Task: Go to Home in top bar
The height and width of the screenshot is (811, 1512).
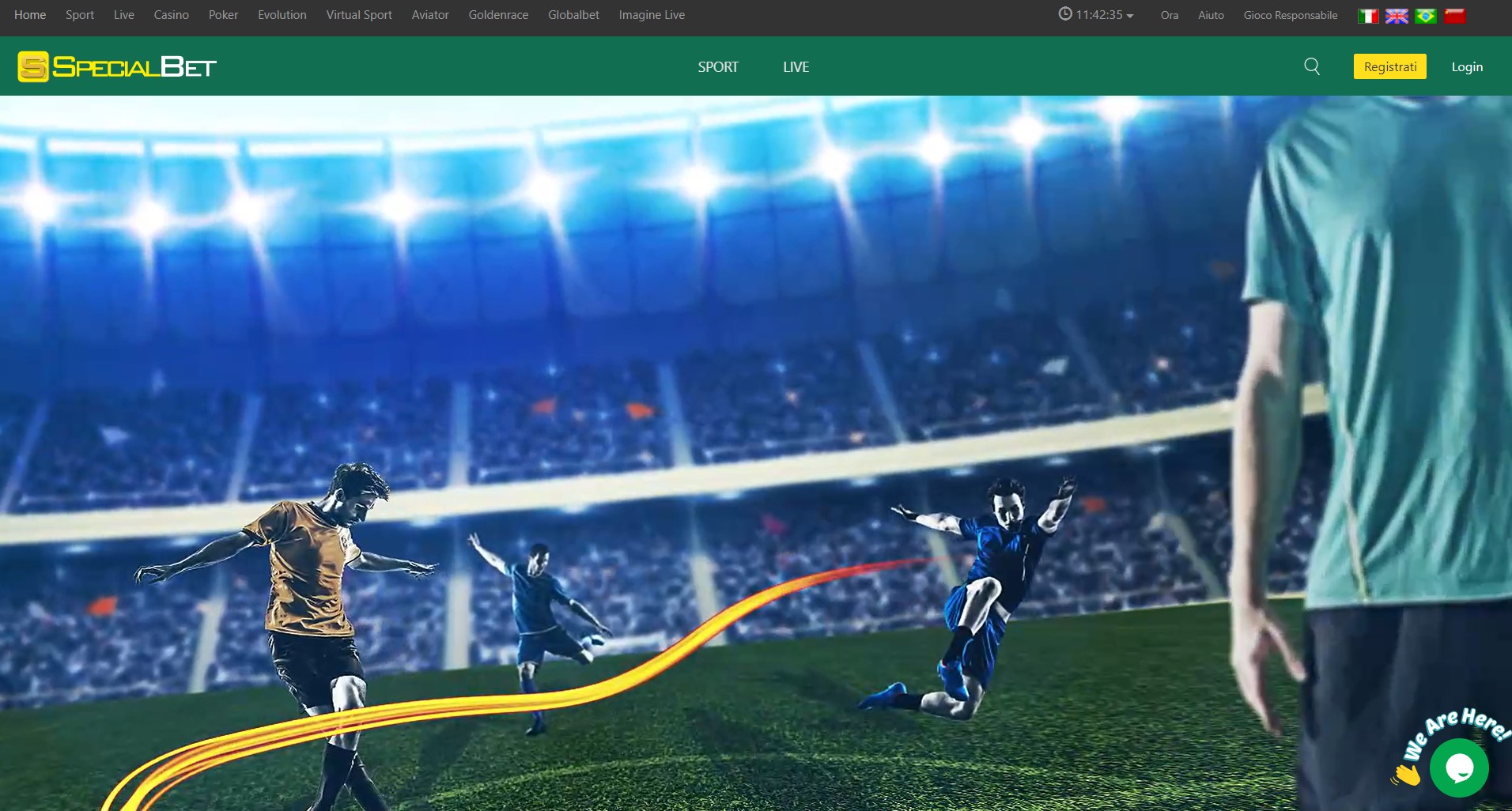Action: [30, 15]
